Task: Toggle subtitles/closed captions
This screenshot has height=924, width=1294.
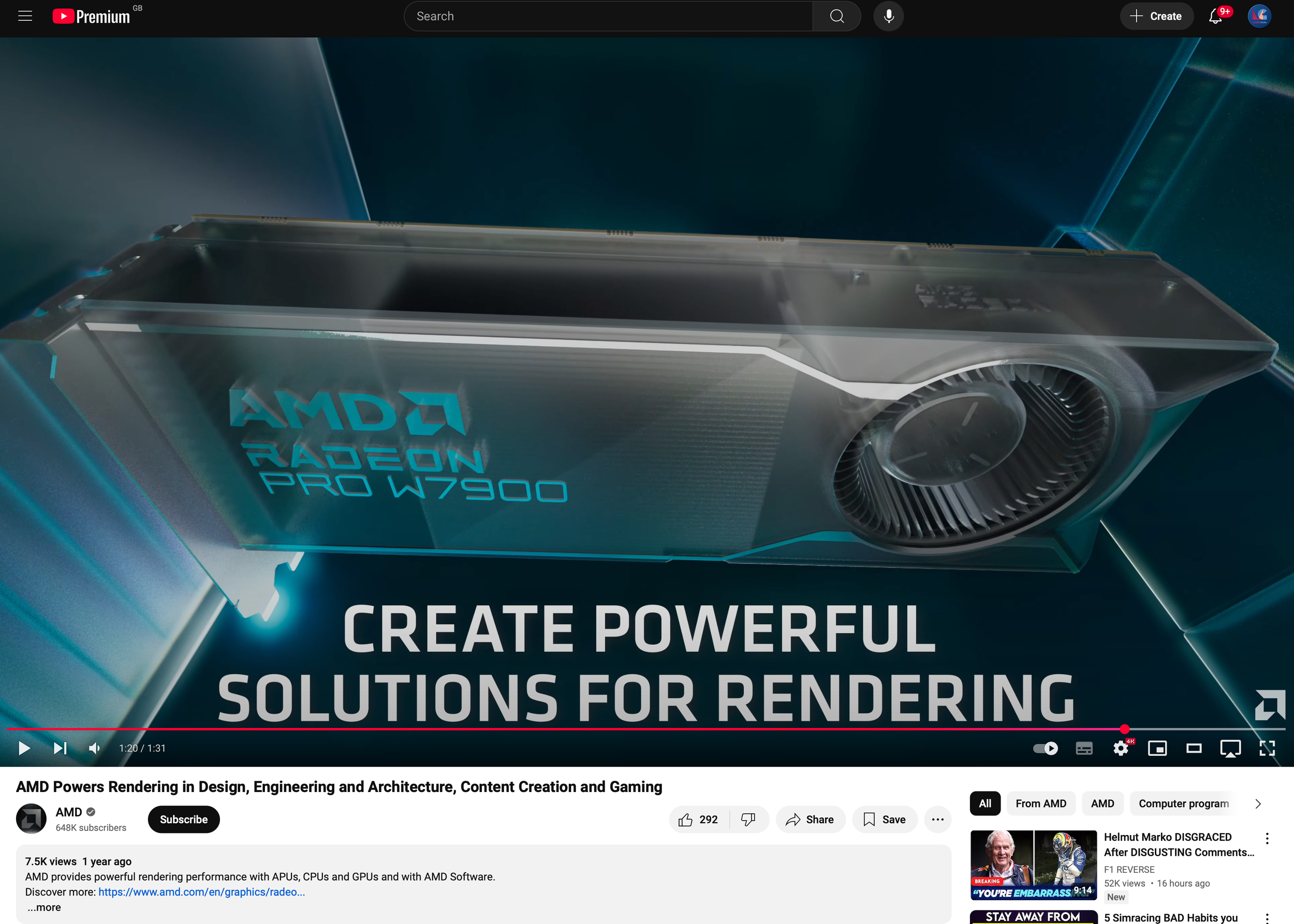Action: coord(1084,748)
